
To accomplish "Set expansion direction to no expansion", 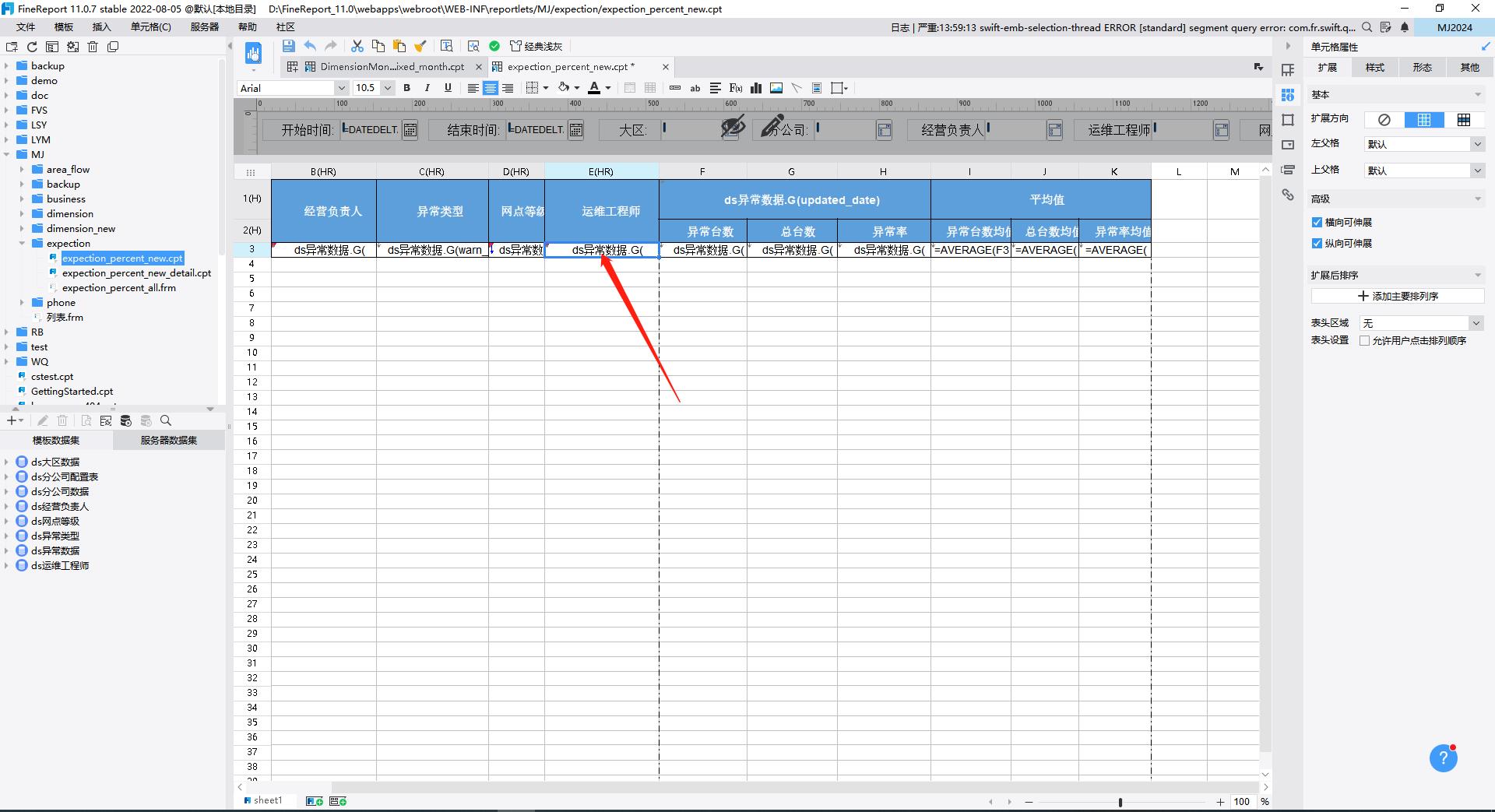I will click(x=1384, y=120).
